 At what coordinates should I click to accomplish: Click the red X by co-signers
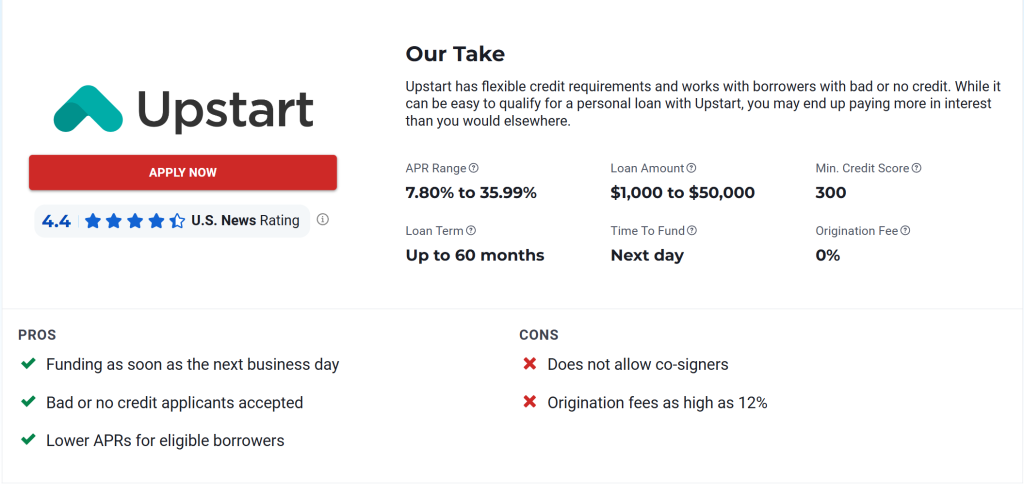[x=530, y=364]
